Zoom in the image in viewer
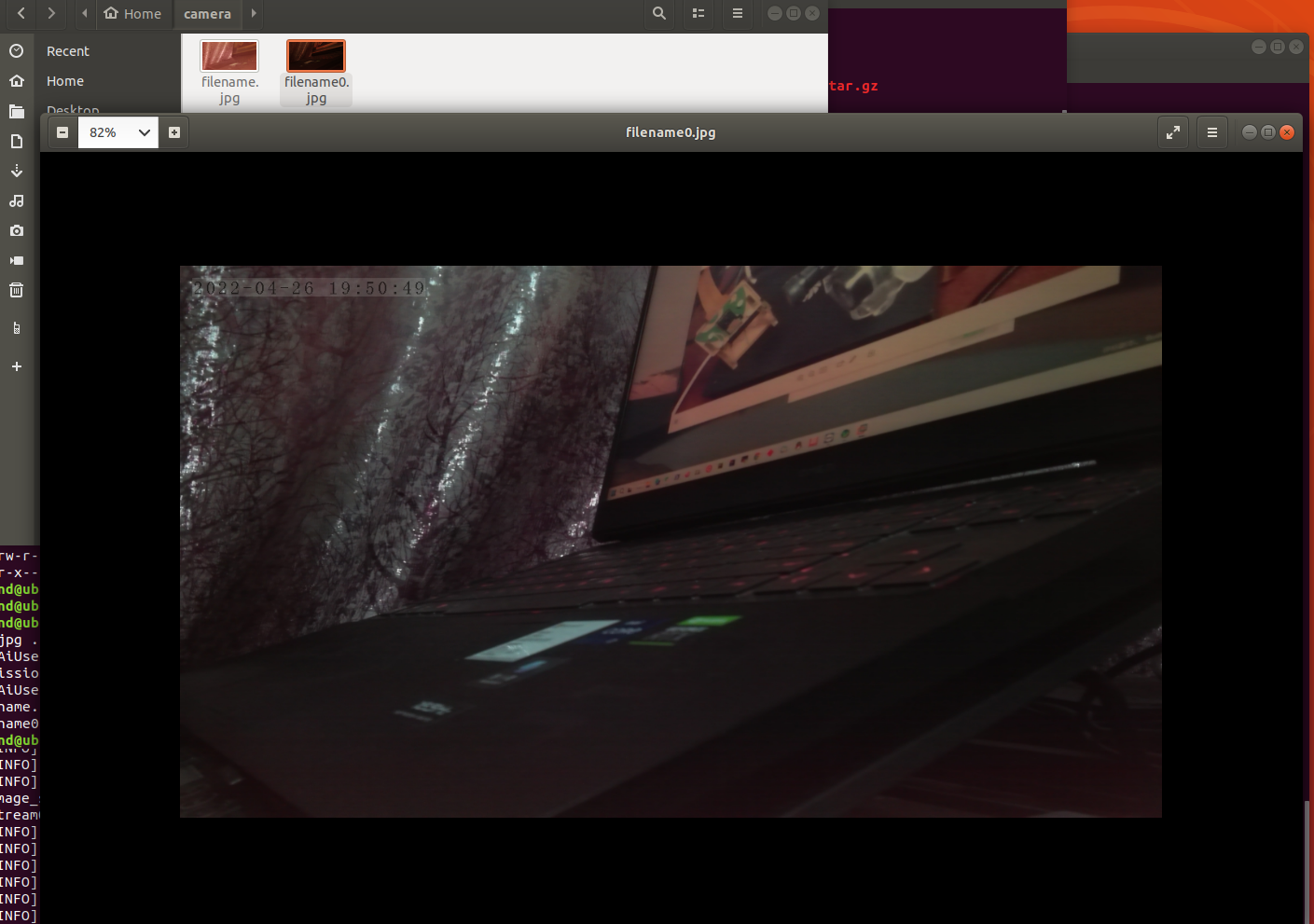1314x924 pixels. (174, 132)
